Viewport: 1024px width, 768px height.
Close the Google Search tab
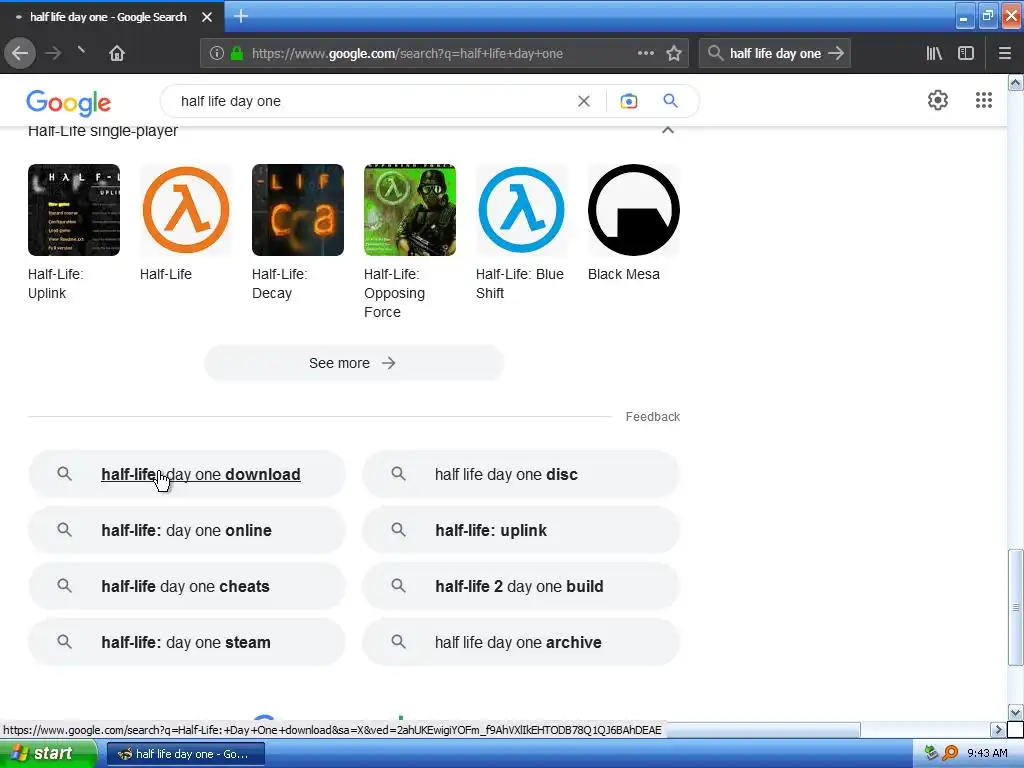click(x=207, y=17)
